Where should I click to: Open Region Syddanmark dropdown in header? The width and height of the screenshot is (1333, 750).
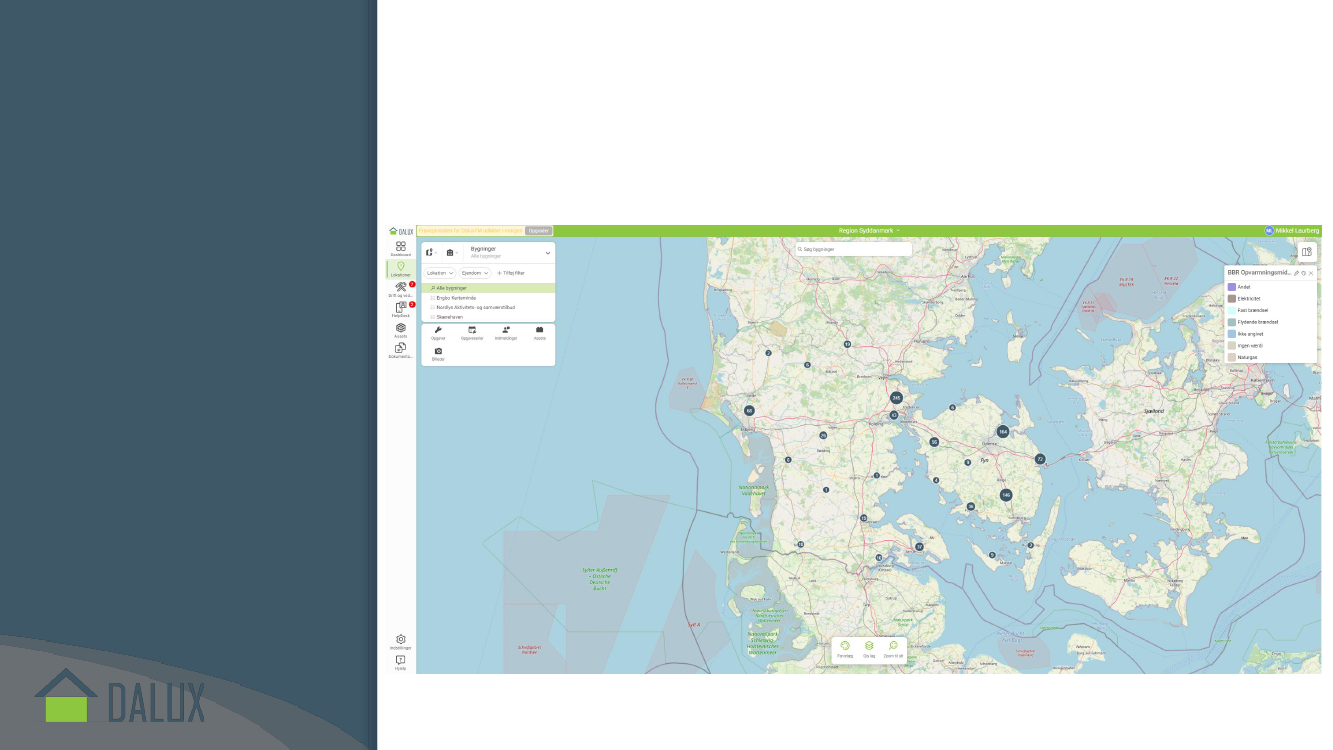[869, 231]
